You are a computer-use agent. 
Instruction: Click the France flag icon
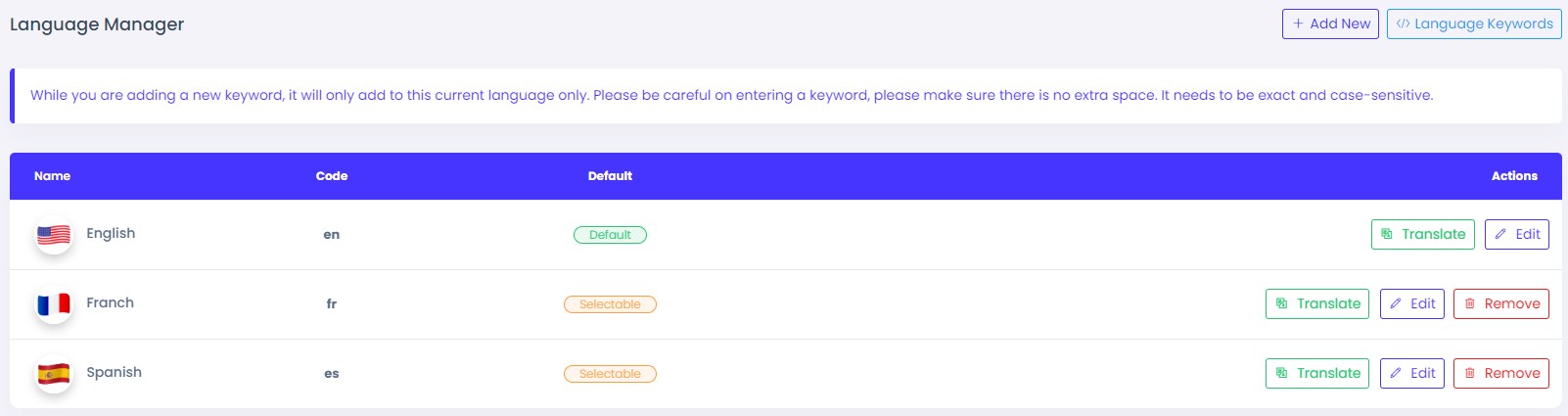54,304
